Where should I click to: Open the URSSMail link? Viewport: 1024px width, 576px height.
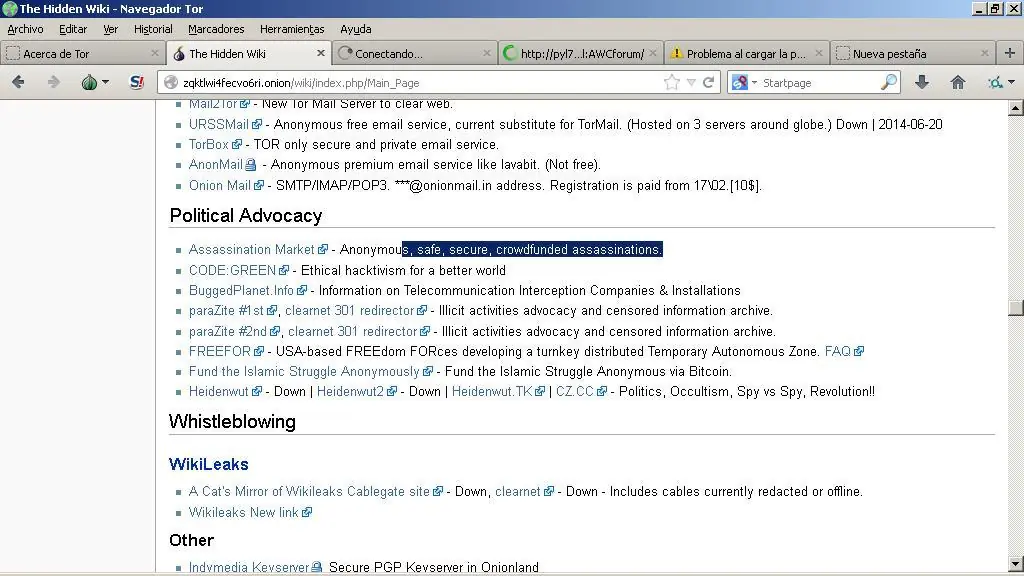(x=219, y=124)
